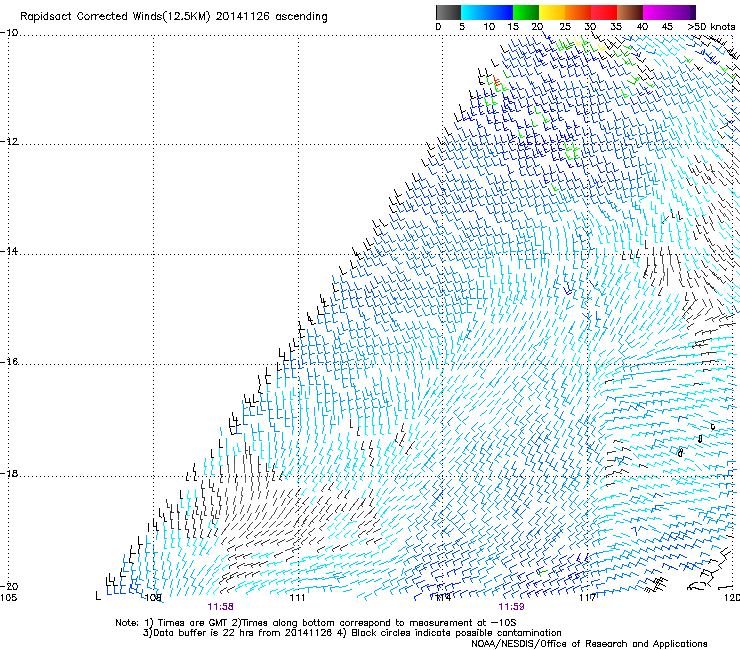This screenshot has width=740, height=650.
Task: Click the '-14' latitude axis label
Action: pyautogui.click(x=9, y=251)
